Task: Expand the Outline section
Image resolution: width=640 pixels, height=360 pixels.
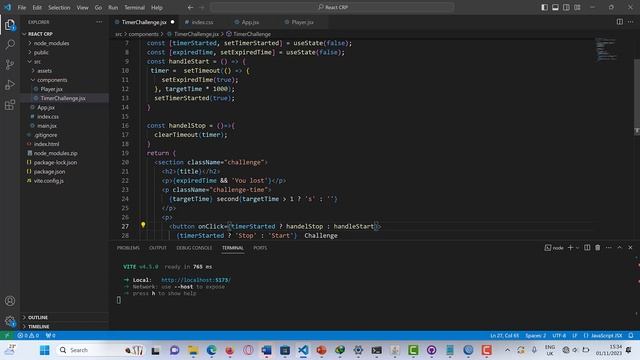Action: point(38,317)
